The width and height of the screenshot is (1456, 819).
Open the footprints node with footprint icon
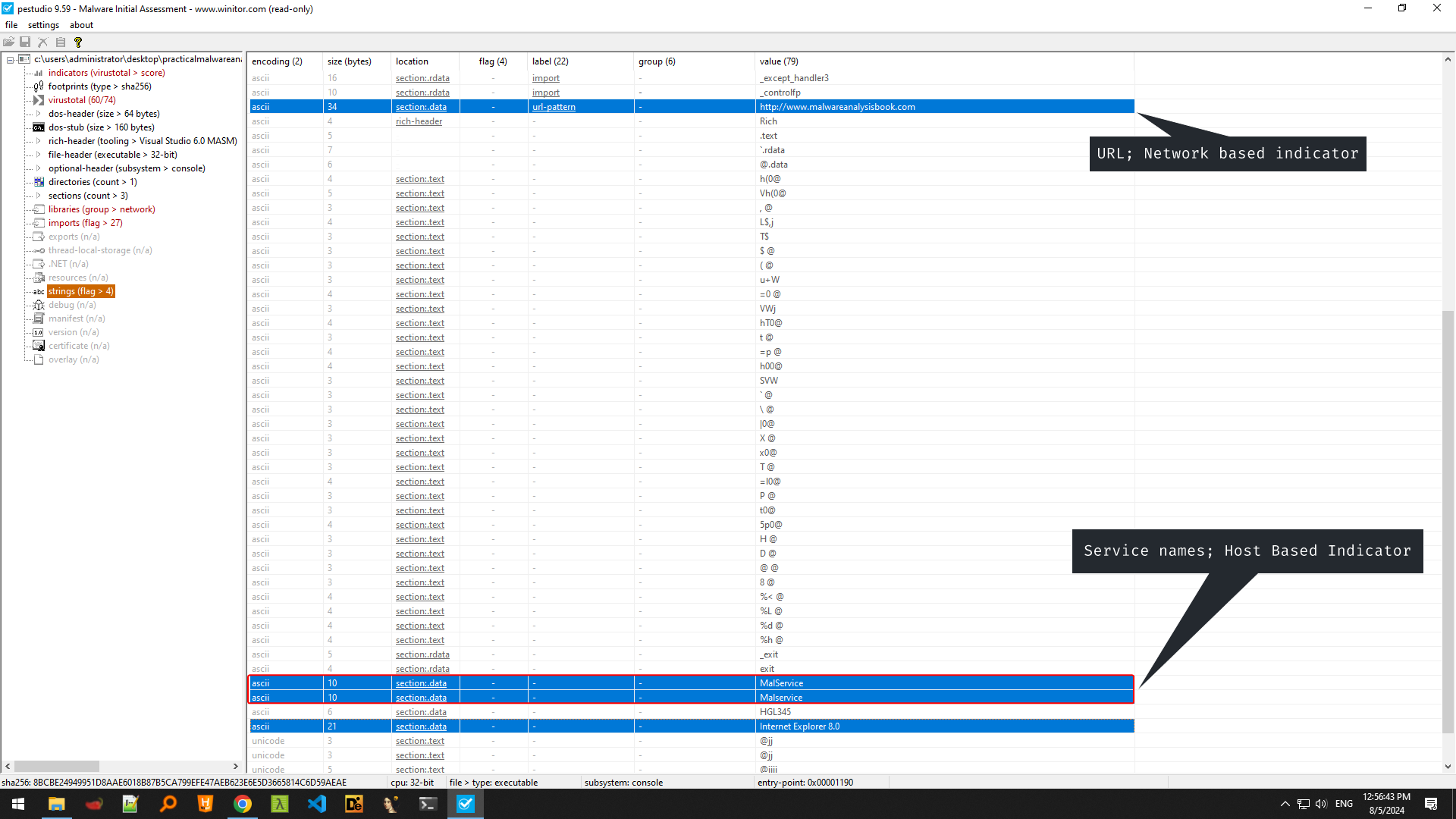(x=99, y=86)
